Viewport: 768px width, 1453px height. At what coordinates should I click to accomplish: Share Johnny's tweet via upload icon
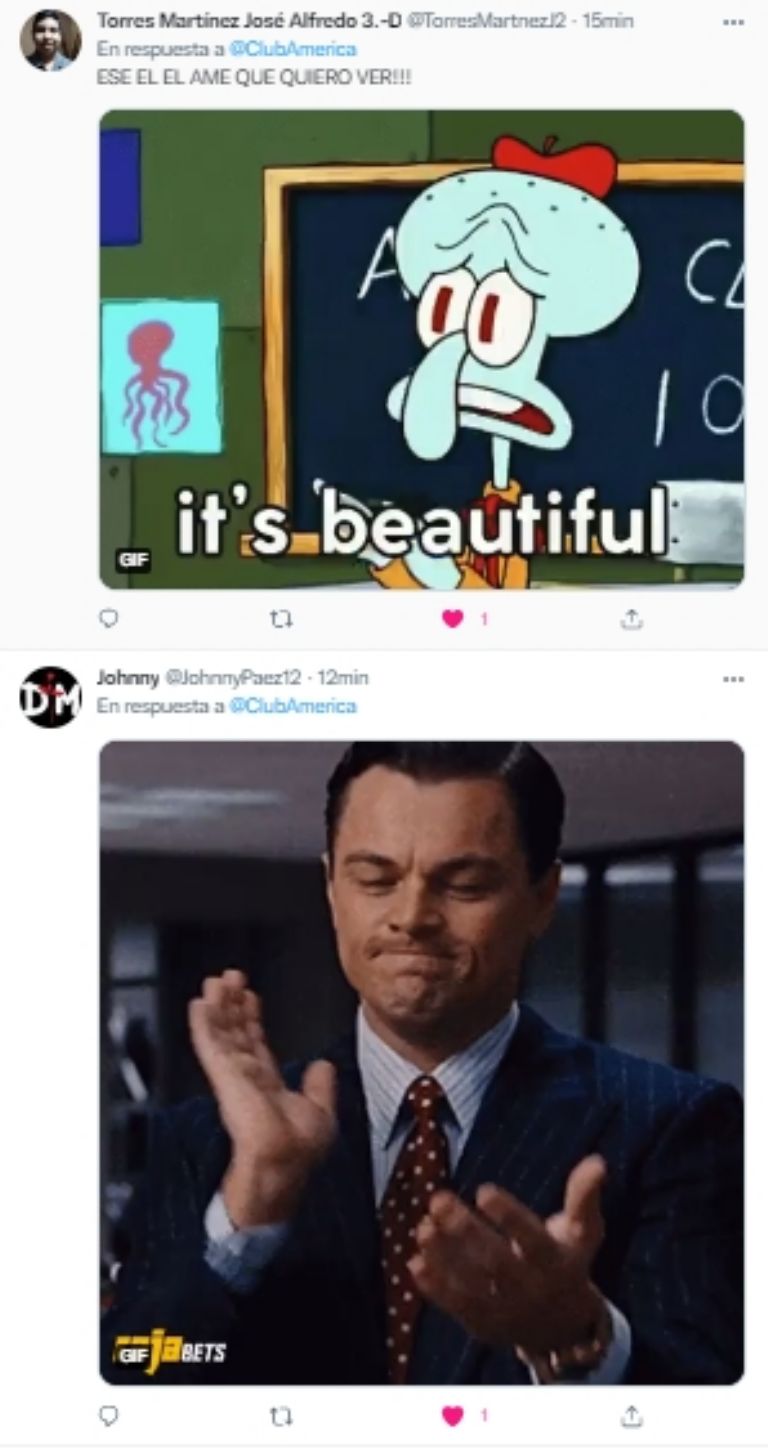pos(631,1415)
